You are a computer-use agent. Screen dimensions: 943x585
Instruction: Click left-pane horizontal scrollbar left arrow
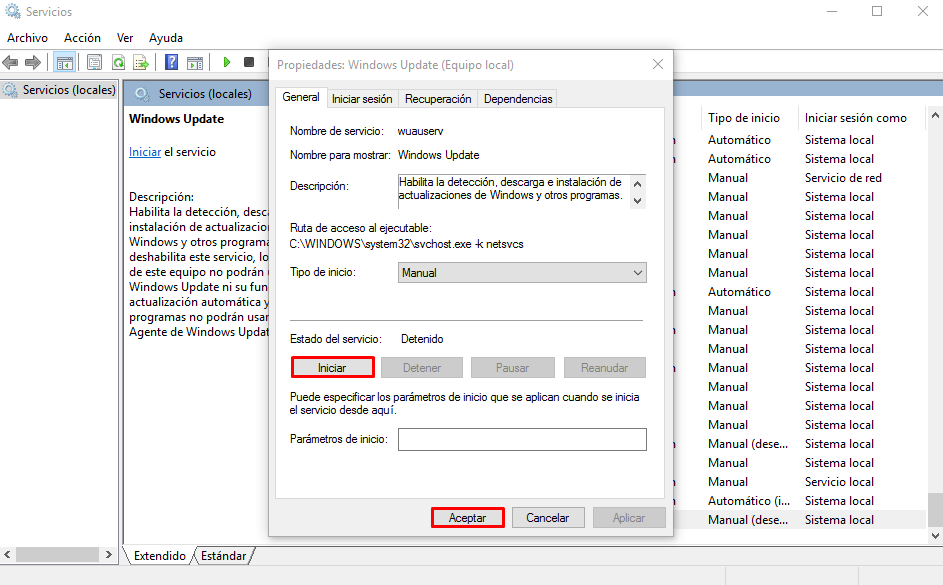[7, 554]
